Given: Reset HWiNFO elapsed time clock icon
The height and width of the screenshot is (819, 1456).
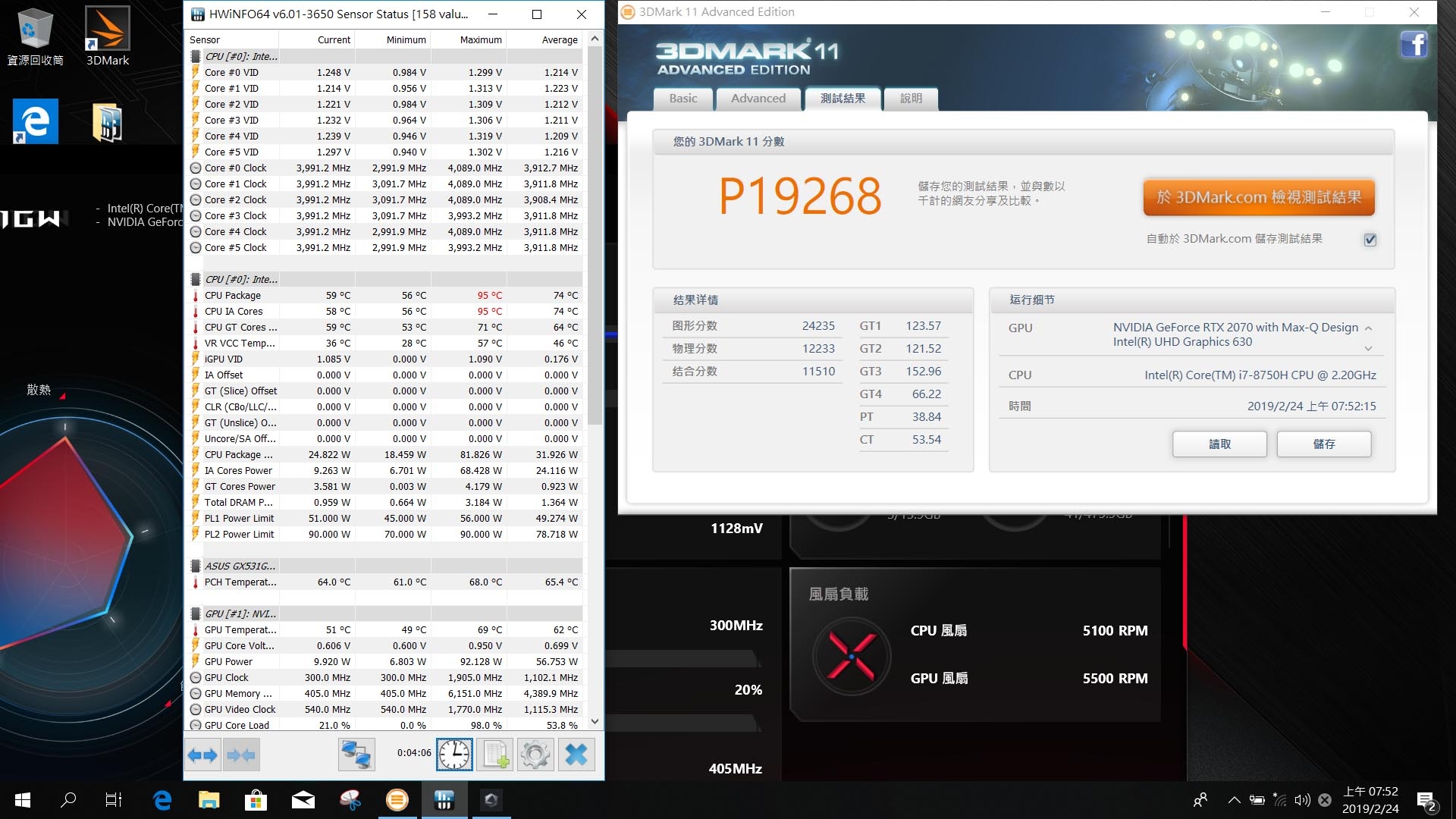Looking at the screenshot, I should [x=454, y=755].
